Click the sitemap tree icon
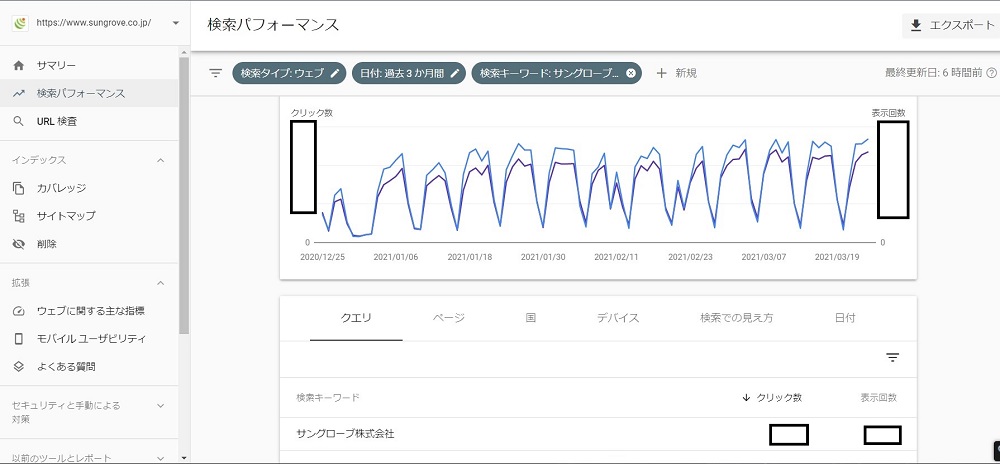This screenshot has width=1000, height=464. [x=18, y=216]
